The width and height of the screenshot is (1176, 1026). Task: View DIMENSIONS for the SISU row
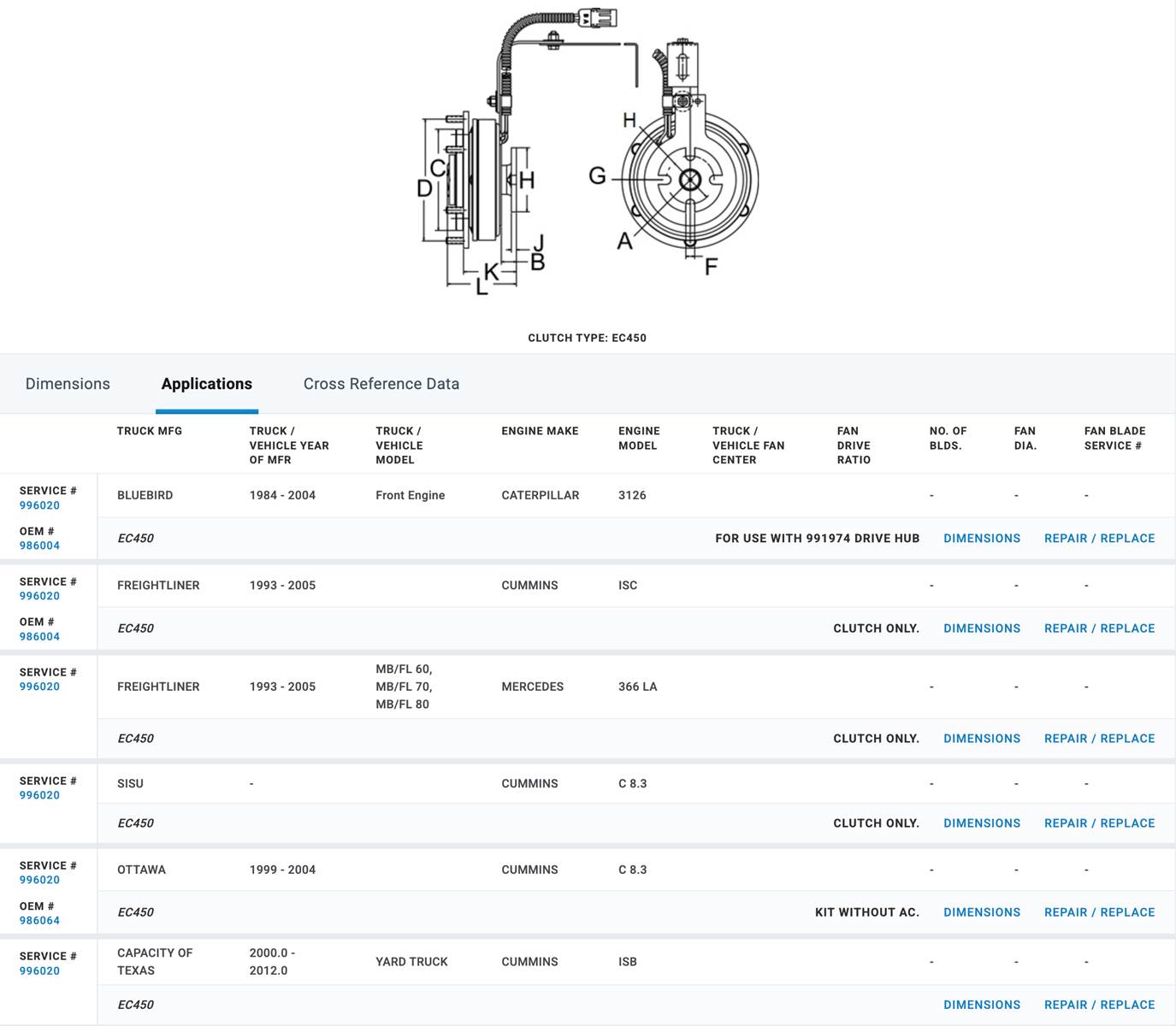tap(982, 823)
